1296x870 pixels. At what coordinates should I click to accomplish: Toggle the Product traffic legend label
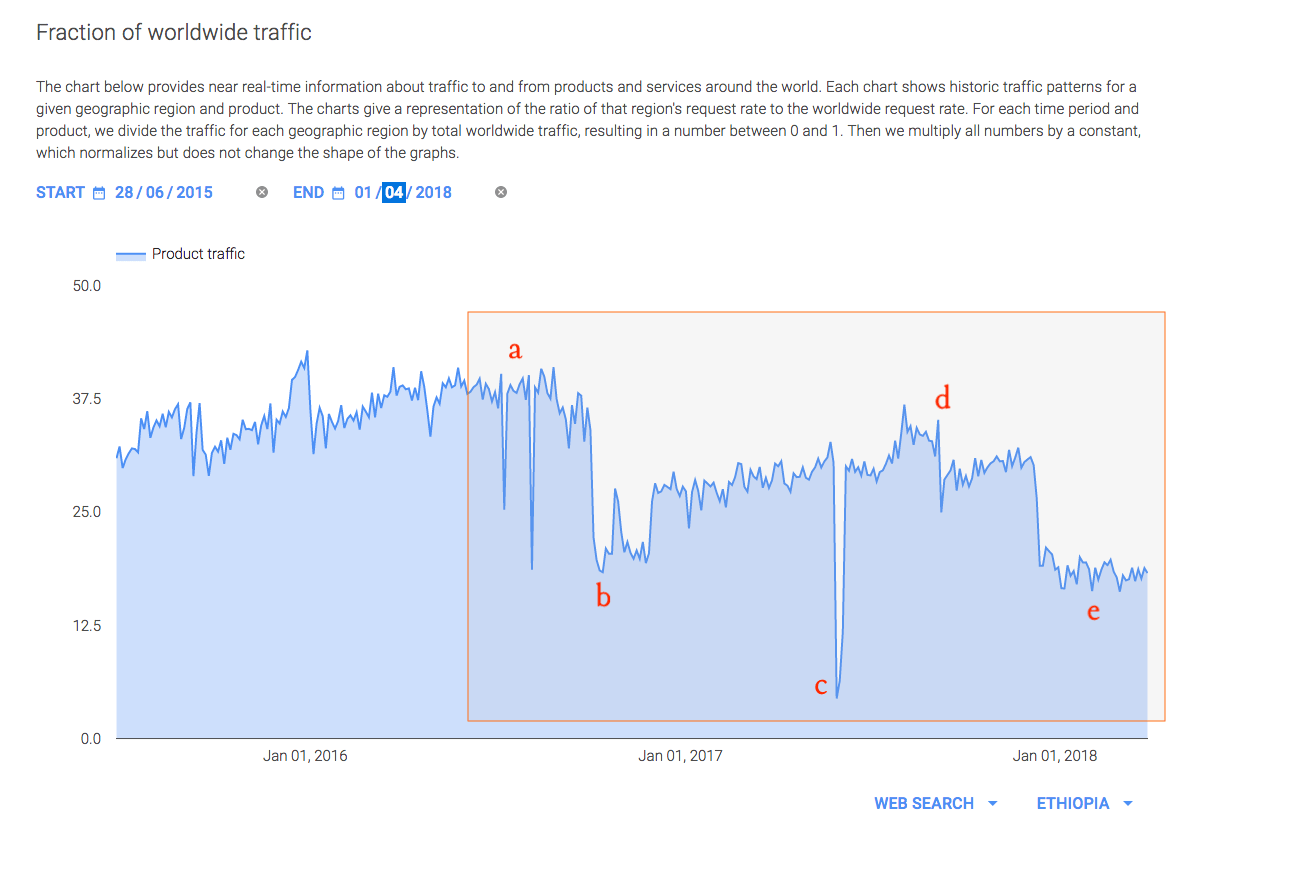pyautogui.click(x=198, y=254)
